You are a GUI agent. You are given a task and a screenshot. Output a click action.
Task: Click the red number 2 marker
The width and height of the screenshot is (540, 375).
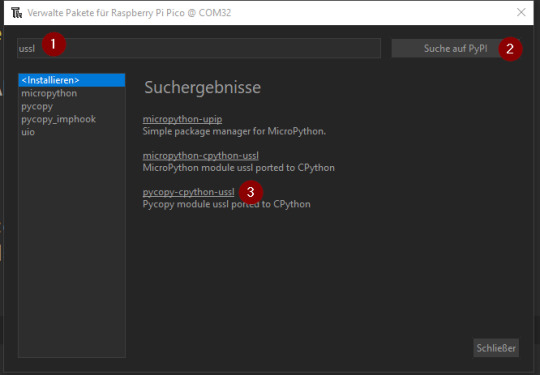510,49
